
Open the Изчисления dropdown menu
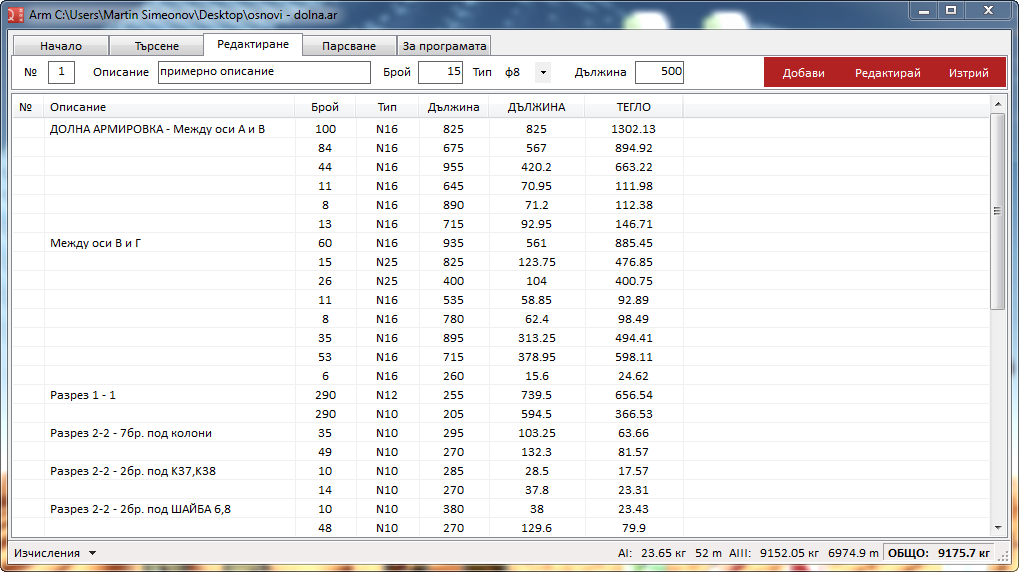pyautogui.click(x=55, y=553)
